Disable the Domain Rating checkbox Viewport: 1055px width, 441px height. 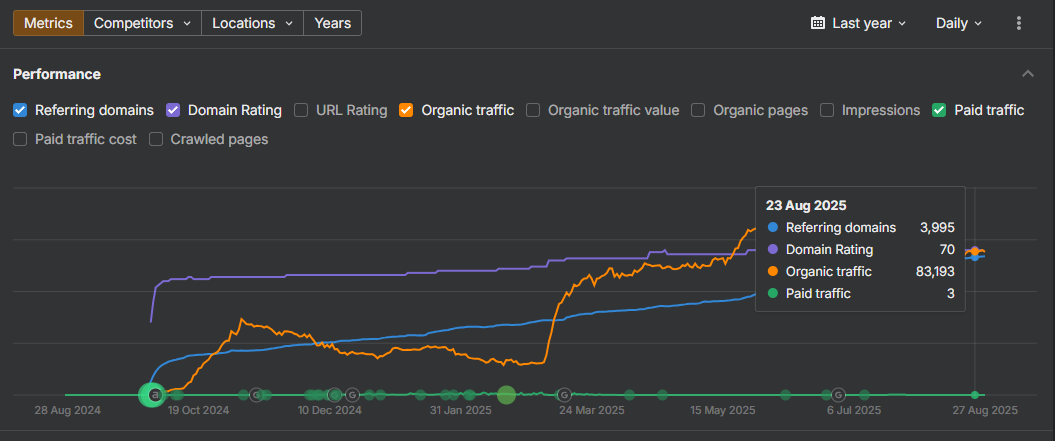tap(173, 110)
